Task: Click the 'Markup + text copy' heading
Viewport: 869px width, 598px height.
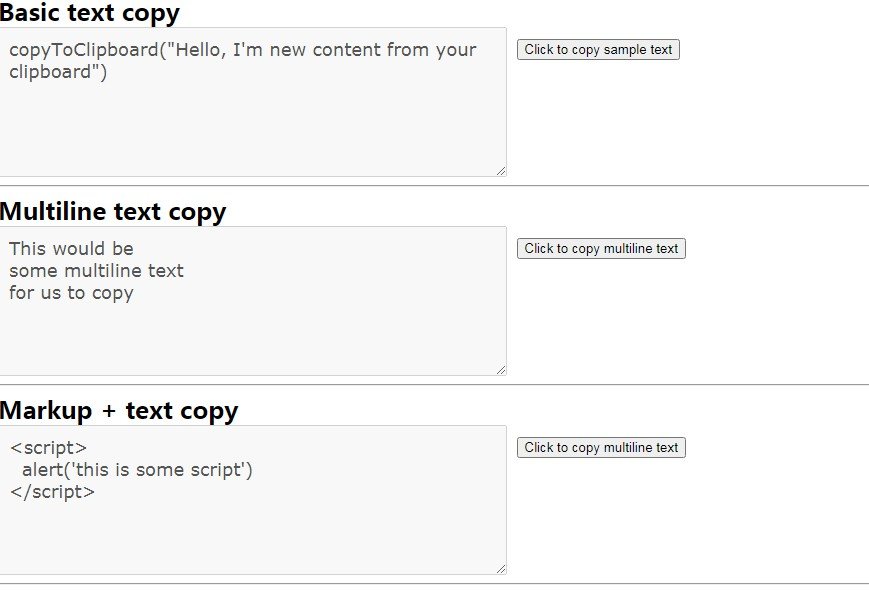Action: tap(119, 410)
